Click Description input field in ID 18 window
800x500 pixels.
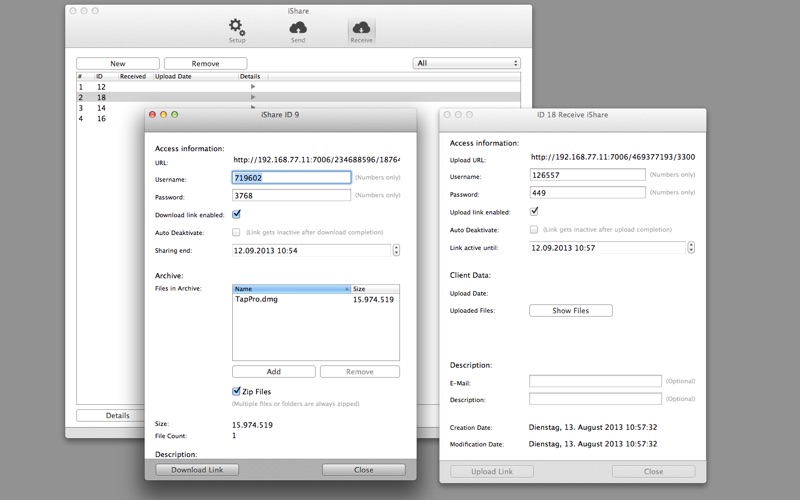595,399
